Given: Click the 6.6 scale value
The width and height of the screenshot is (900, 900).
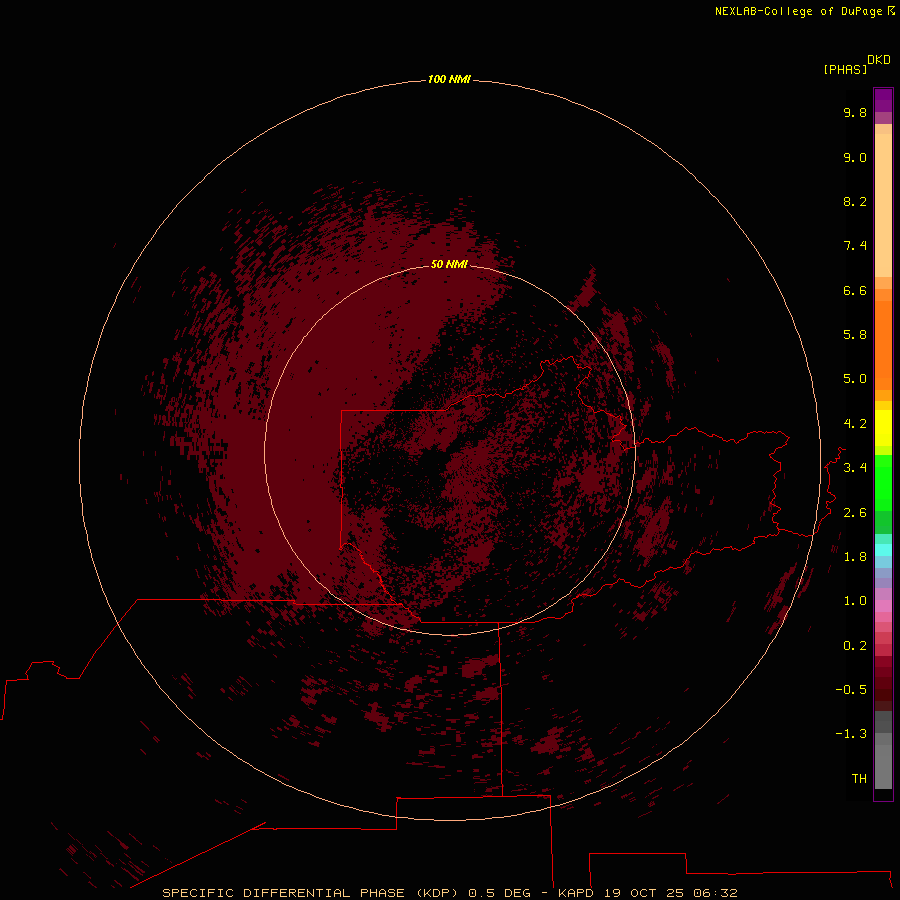Looking at the screenshot, I should click(x=855, y=290).
